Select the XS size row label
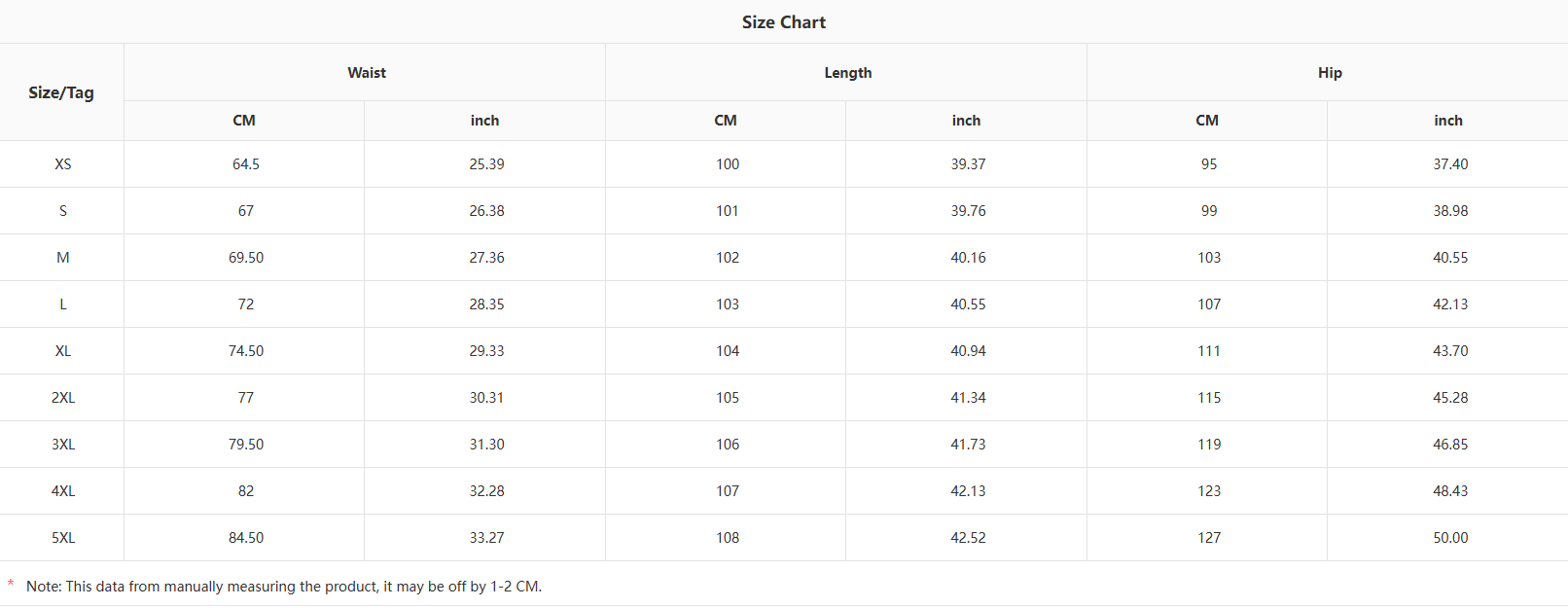The height and width of the screenshot is (608, 1568). pos(63,164)
